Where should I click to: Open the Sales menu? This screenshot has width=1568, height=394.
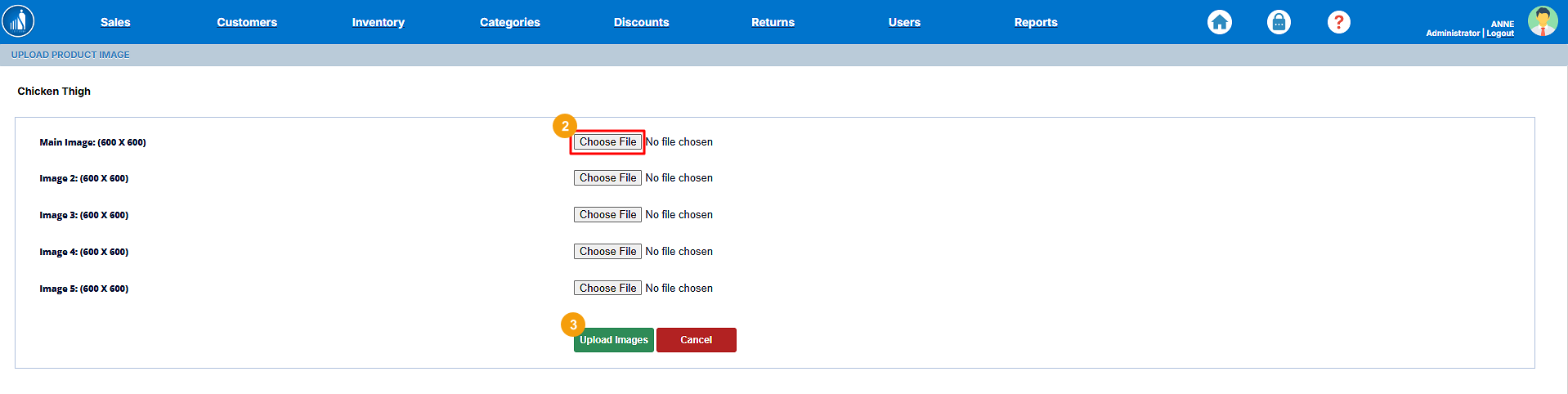pos(115,22)
